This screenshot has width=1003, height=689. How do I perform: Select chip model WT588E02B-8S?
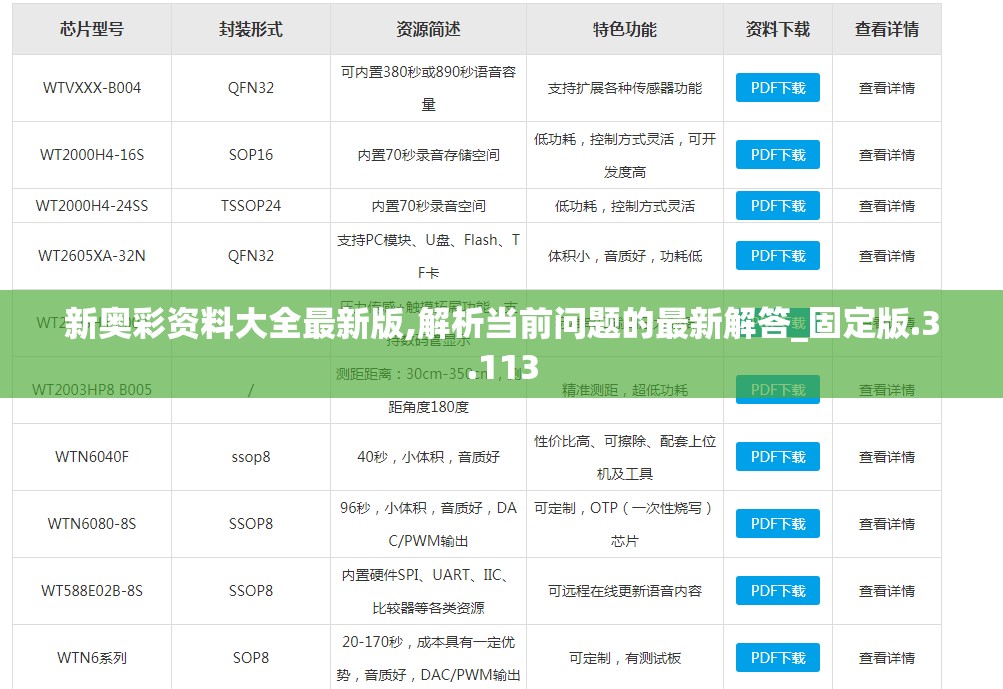[91, 591]
